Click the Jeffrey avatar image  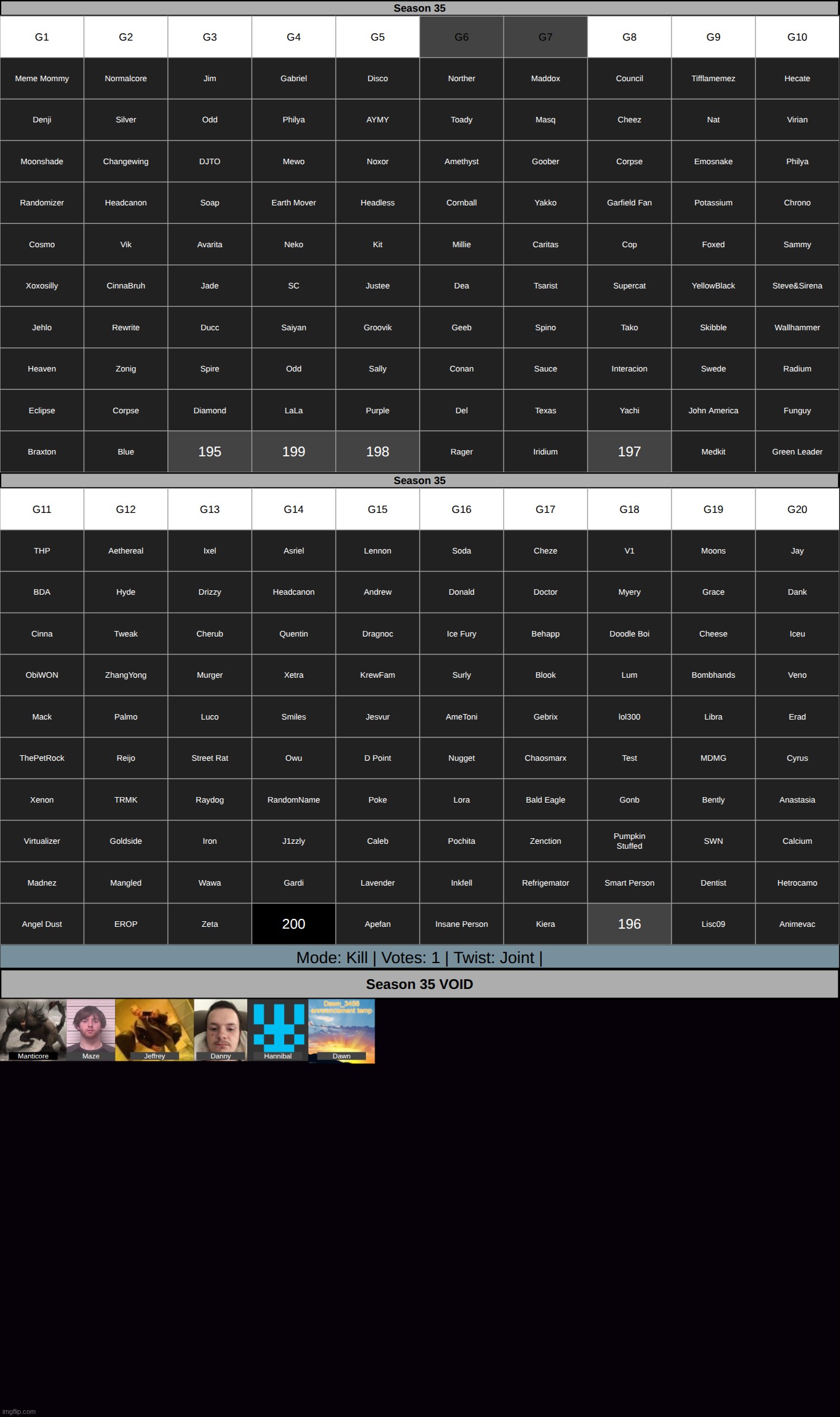click(154, 1029)
